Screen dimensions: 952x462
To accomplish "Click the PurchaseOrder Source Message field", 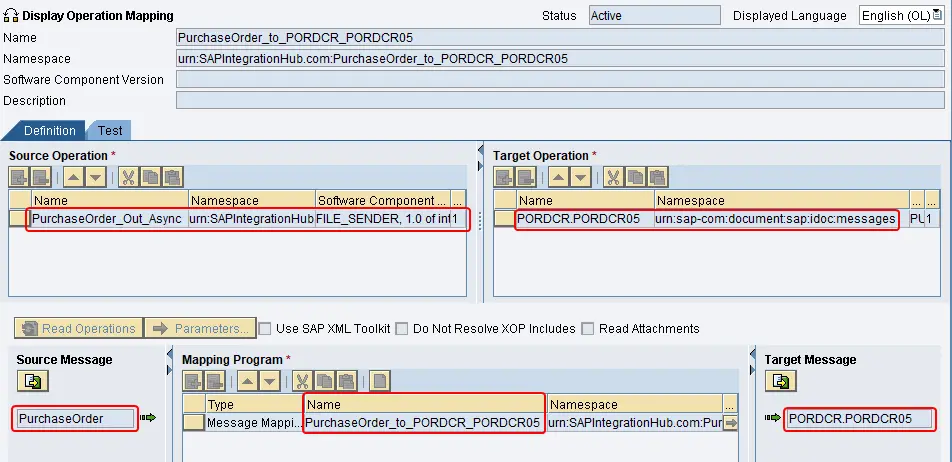I will (75, 418).
